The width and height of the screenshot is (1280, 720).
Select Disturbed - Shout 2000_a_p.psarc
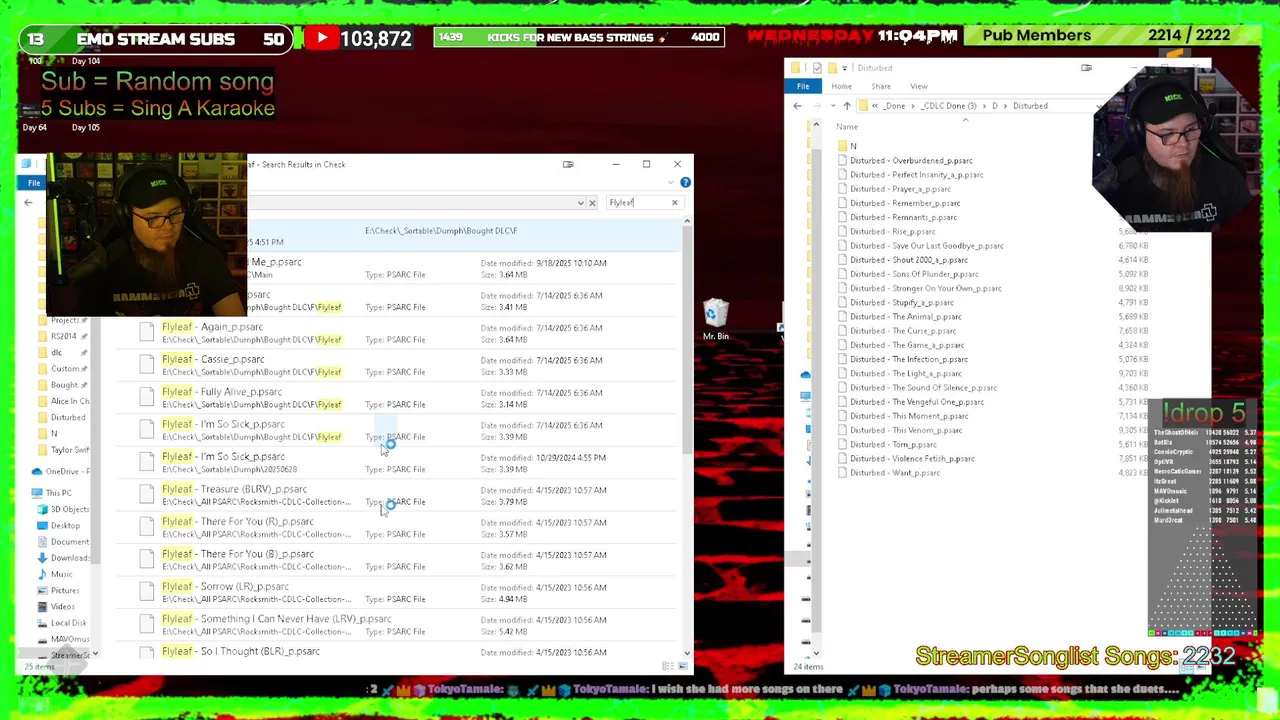[909, 260]
